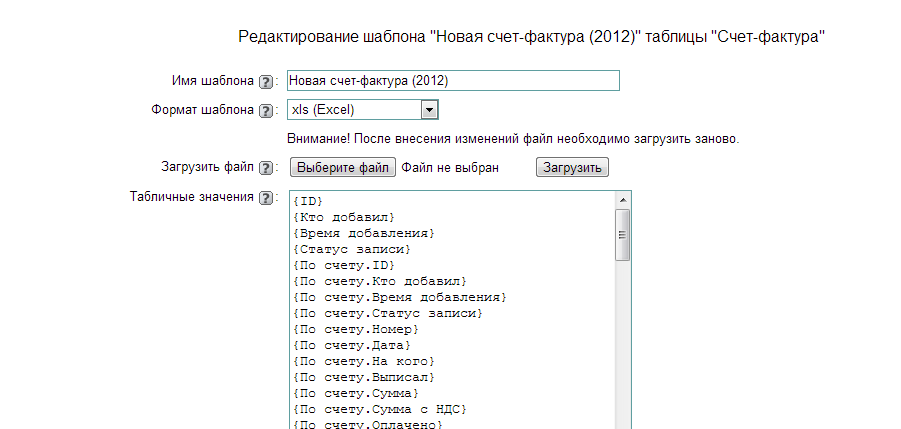Screen dimensions: 901x429
Task: Click the Выберите файл button
Action: [x=343, y=168]
